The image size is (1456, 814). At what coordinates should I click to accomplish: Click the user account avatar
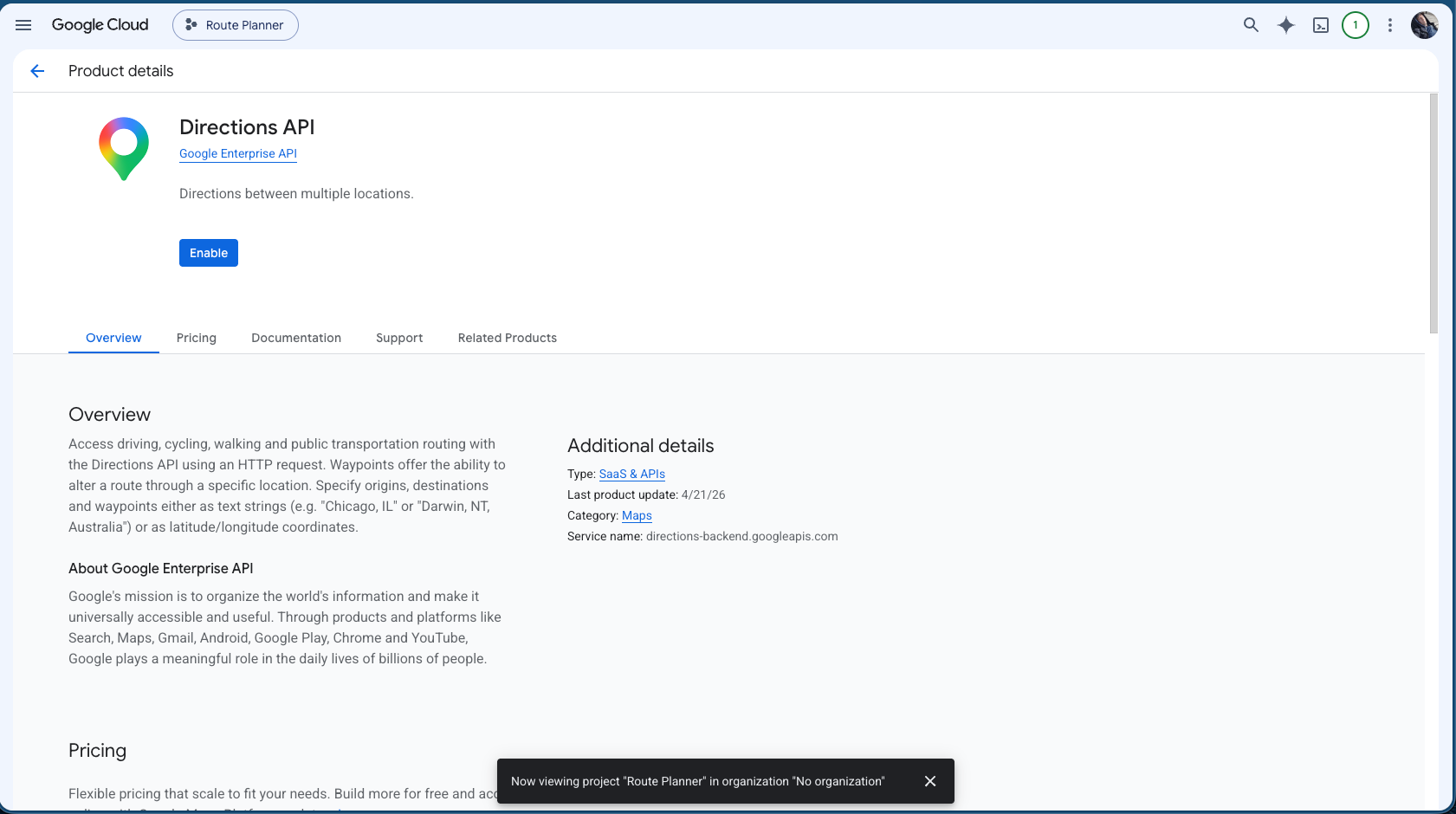[x=1425, y=25]
